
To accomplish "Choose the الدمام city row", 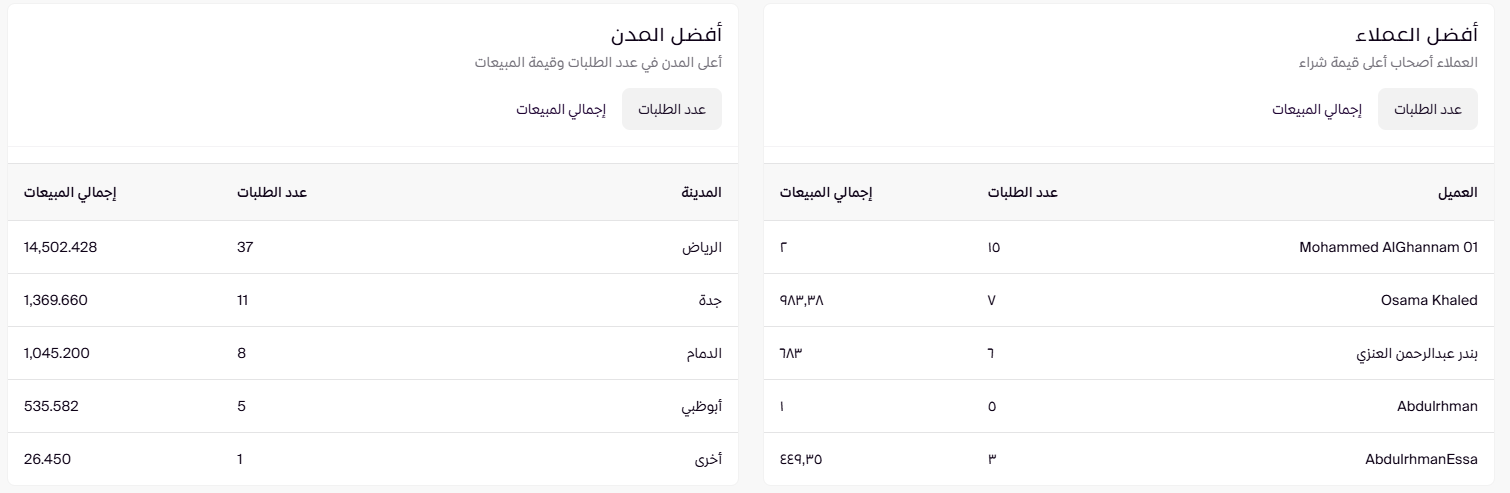I will 704,353.
